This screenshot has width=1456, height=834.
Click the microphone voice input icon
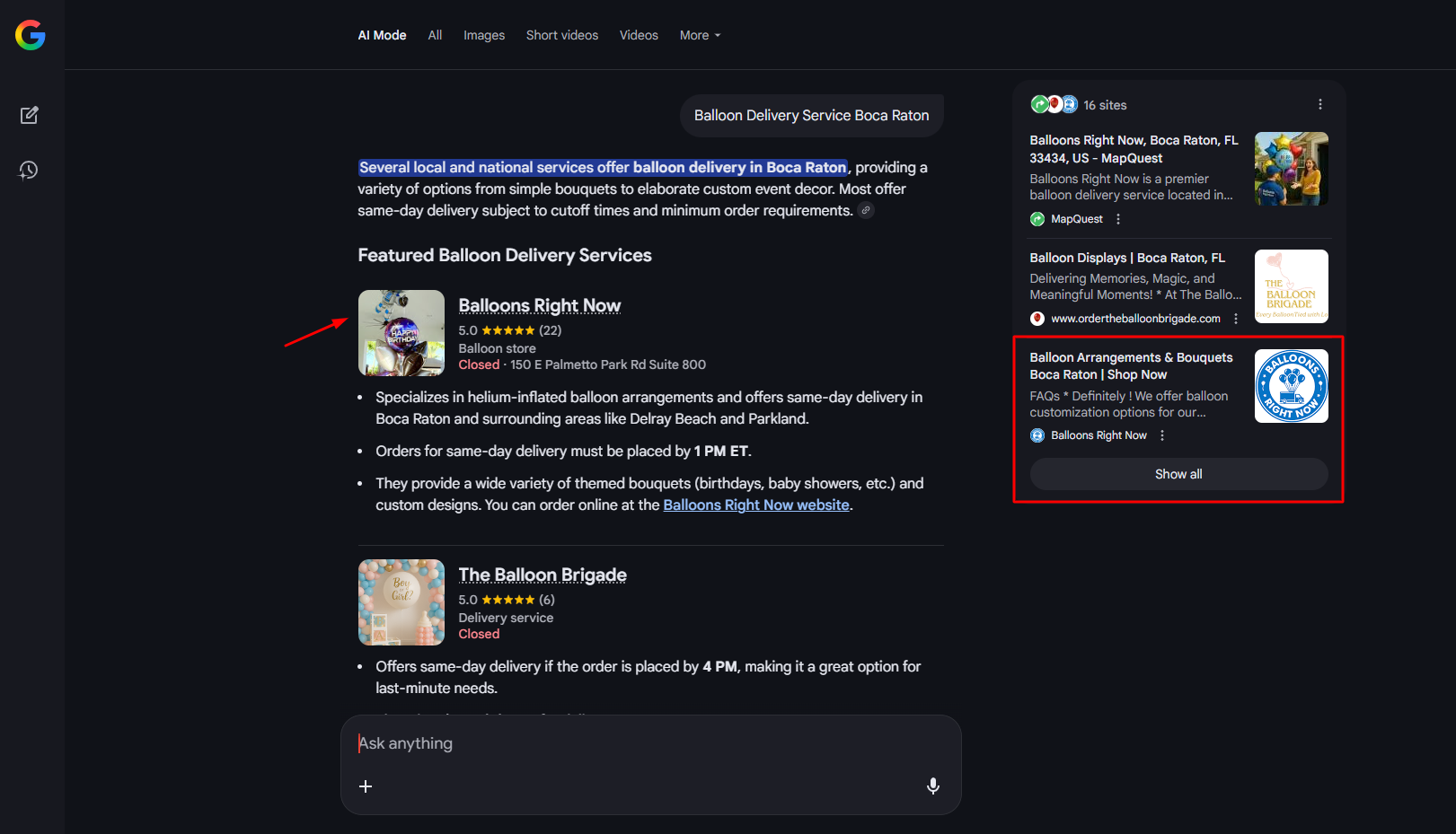click(x=933, y=786)
